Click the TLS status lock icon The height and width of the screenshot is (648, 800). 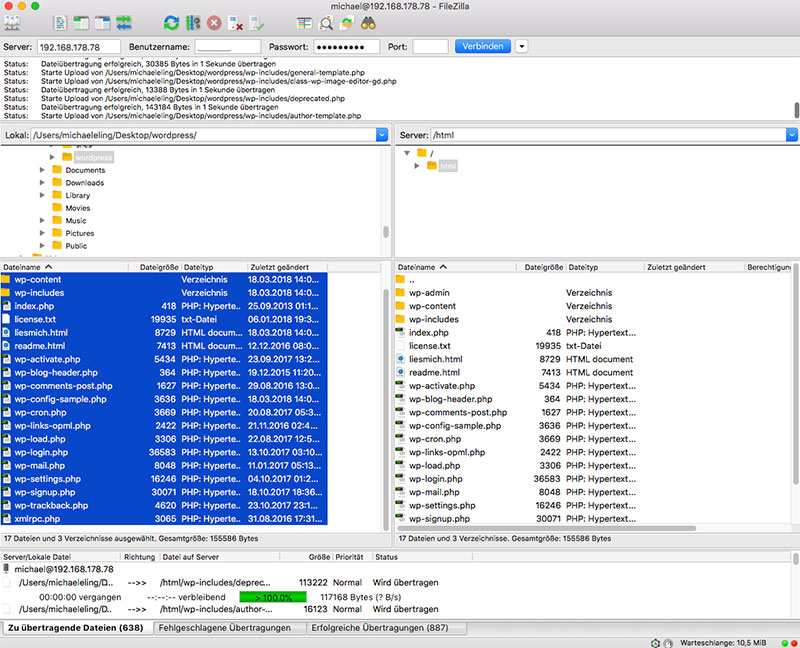pos(655,643)
